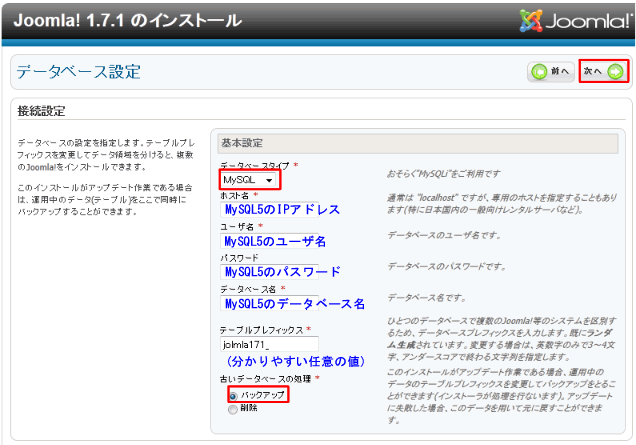Click the データベースのパスワードです hint text
Image resolution: width=636 pixels, height=445 pixels.
447,267
